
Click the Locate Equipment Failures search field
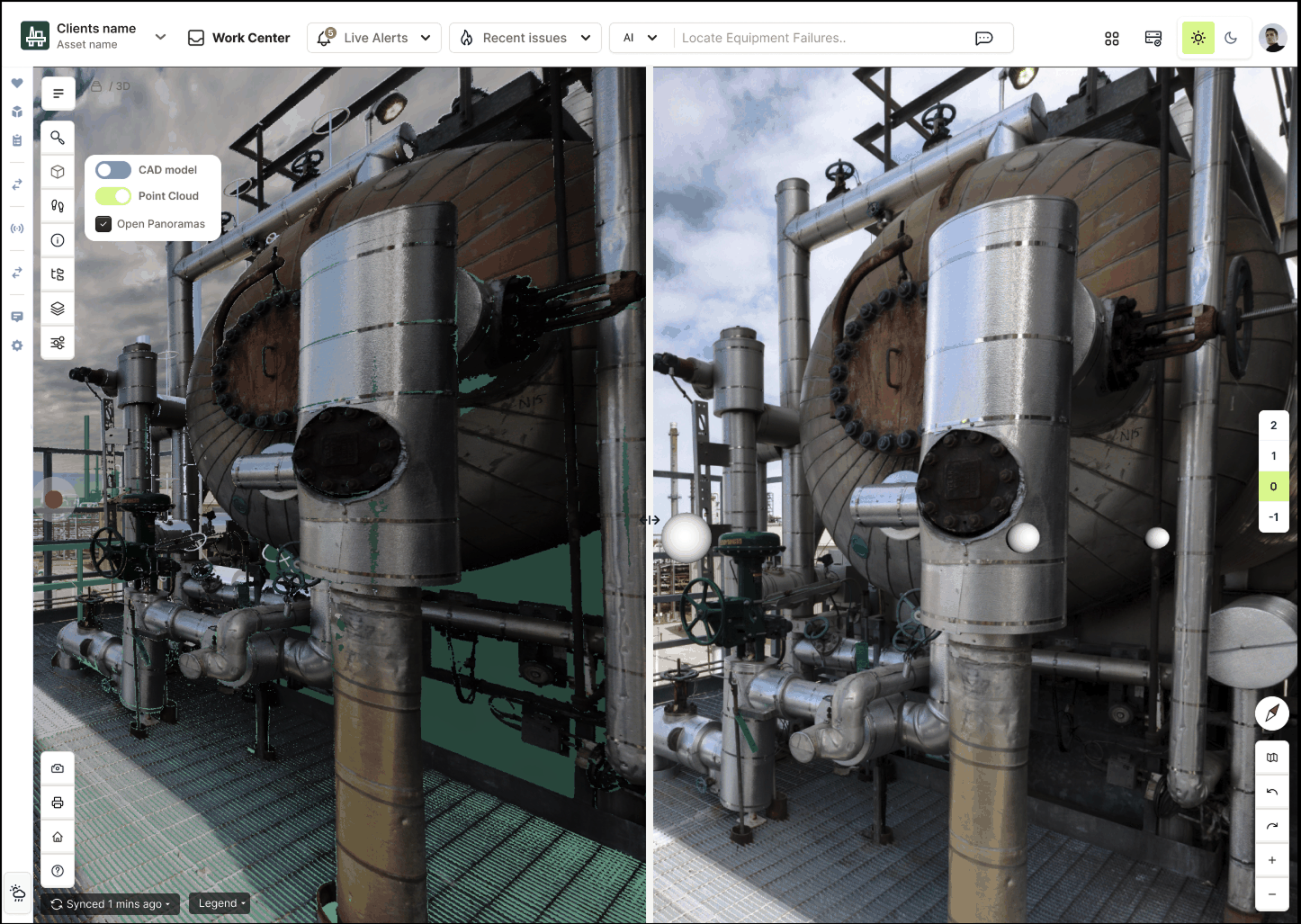(x=819, y=38)
